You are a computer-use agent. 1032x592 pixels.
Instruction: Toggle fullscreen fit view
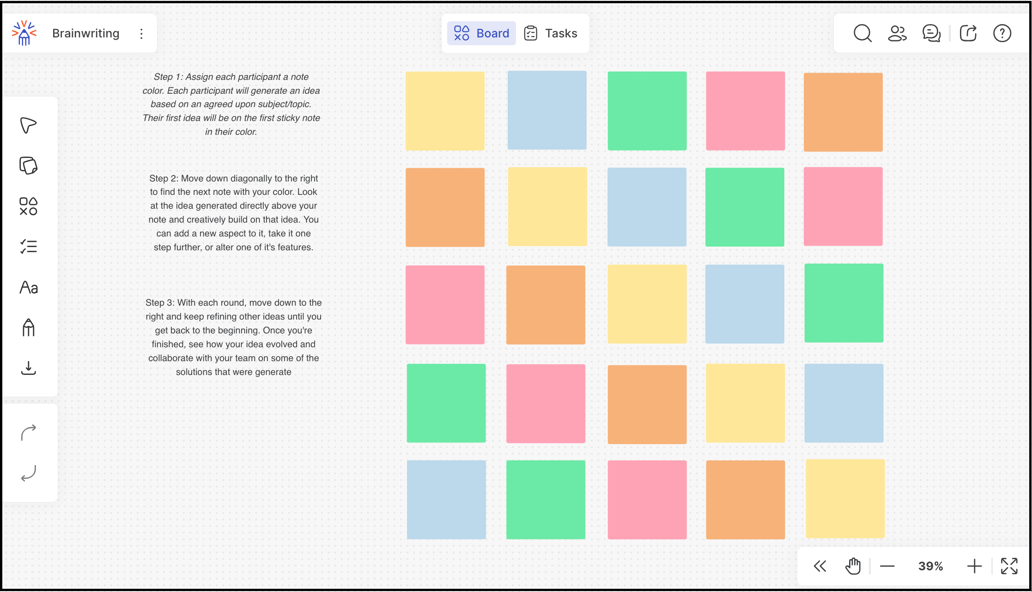(1009, 566)
